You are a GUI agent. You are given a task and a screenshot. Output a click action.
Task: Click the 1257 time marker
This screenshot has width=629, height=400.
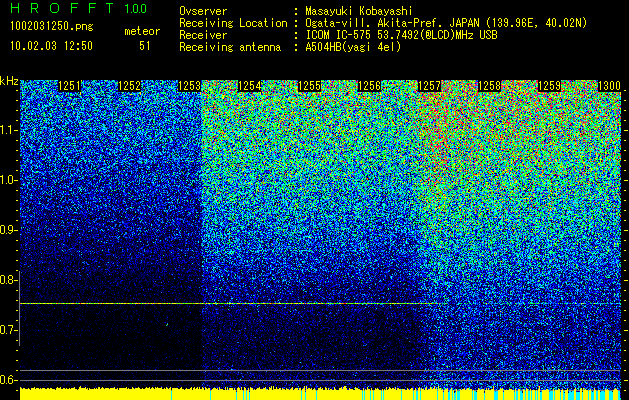tap(430, 86)
